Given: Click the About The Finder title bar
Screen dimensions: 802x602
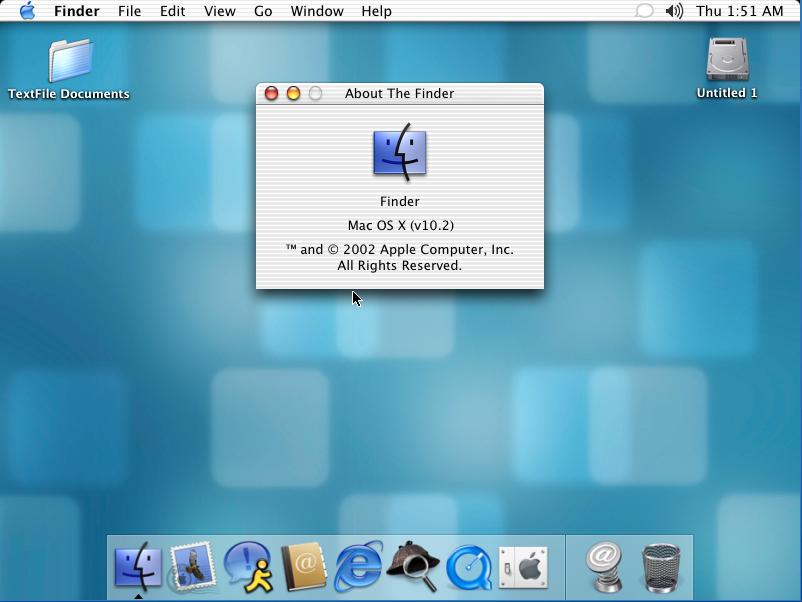Looking at the screenshot, I should click(x=400, y=94).
